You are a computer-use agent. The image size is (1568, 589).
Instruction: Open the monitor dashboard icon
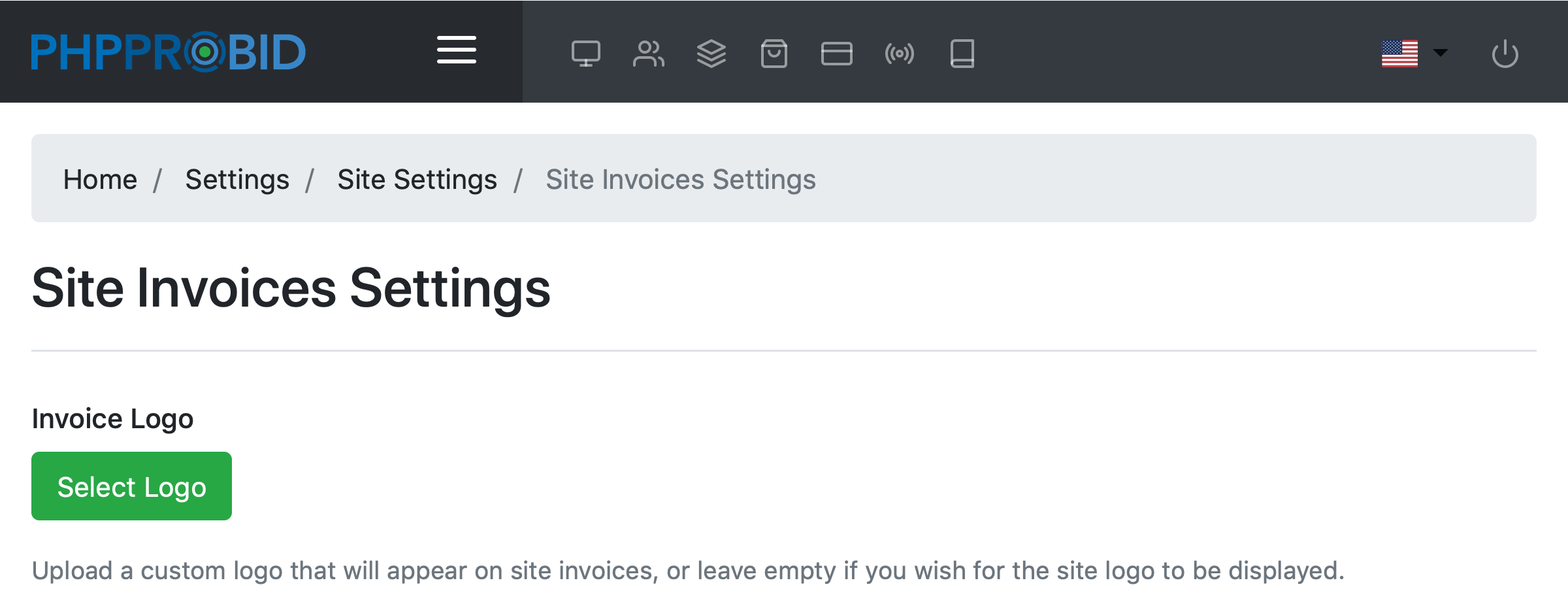tap(585, 54)
